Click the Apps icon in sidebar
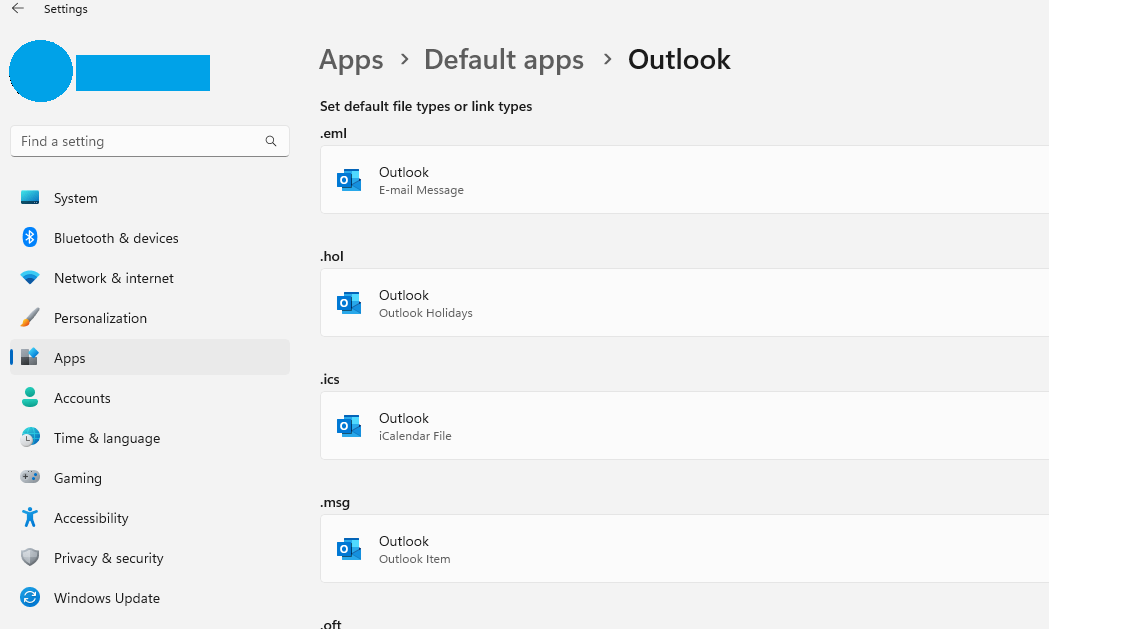 [x=30, y=357]
